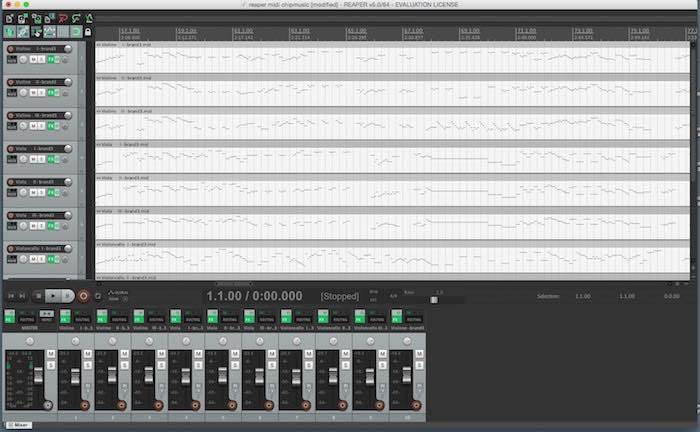Image resolution: width=700 pixels, height=432 pixels.
Task: Toggle the envelope points toolbar icon
Action: coord(49,32)
